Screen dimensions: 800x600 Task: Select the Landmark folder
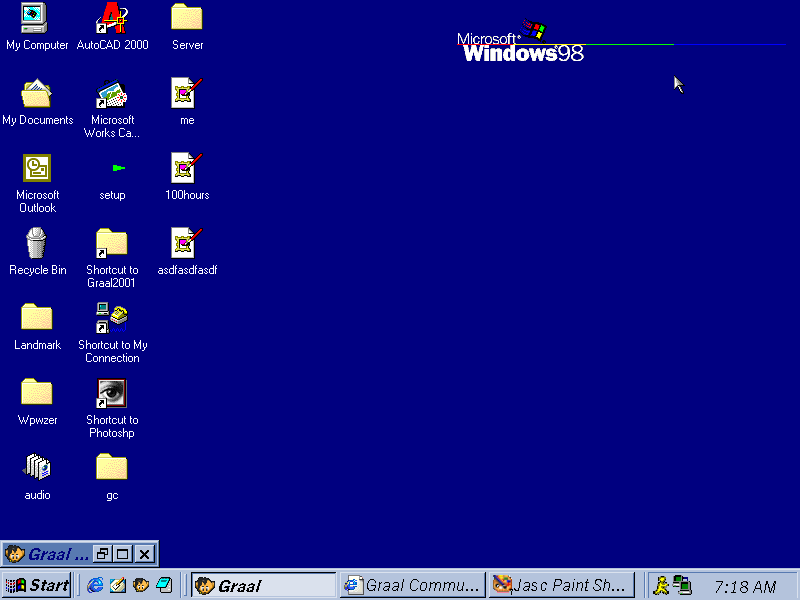point(37,318)
